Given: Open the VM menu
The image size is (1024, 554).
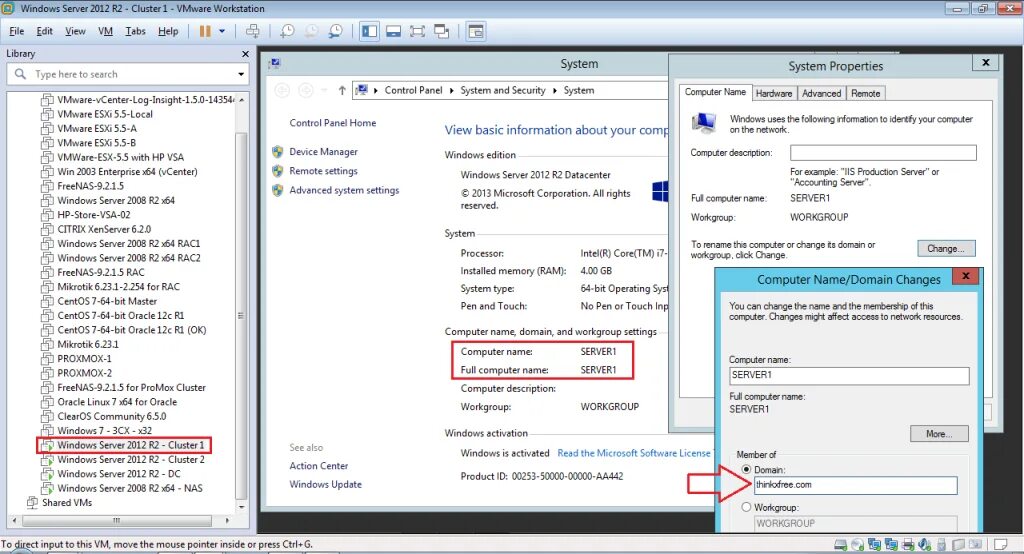Looking at the screenshot, I should tap(105, 31).
